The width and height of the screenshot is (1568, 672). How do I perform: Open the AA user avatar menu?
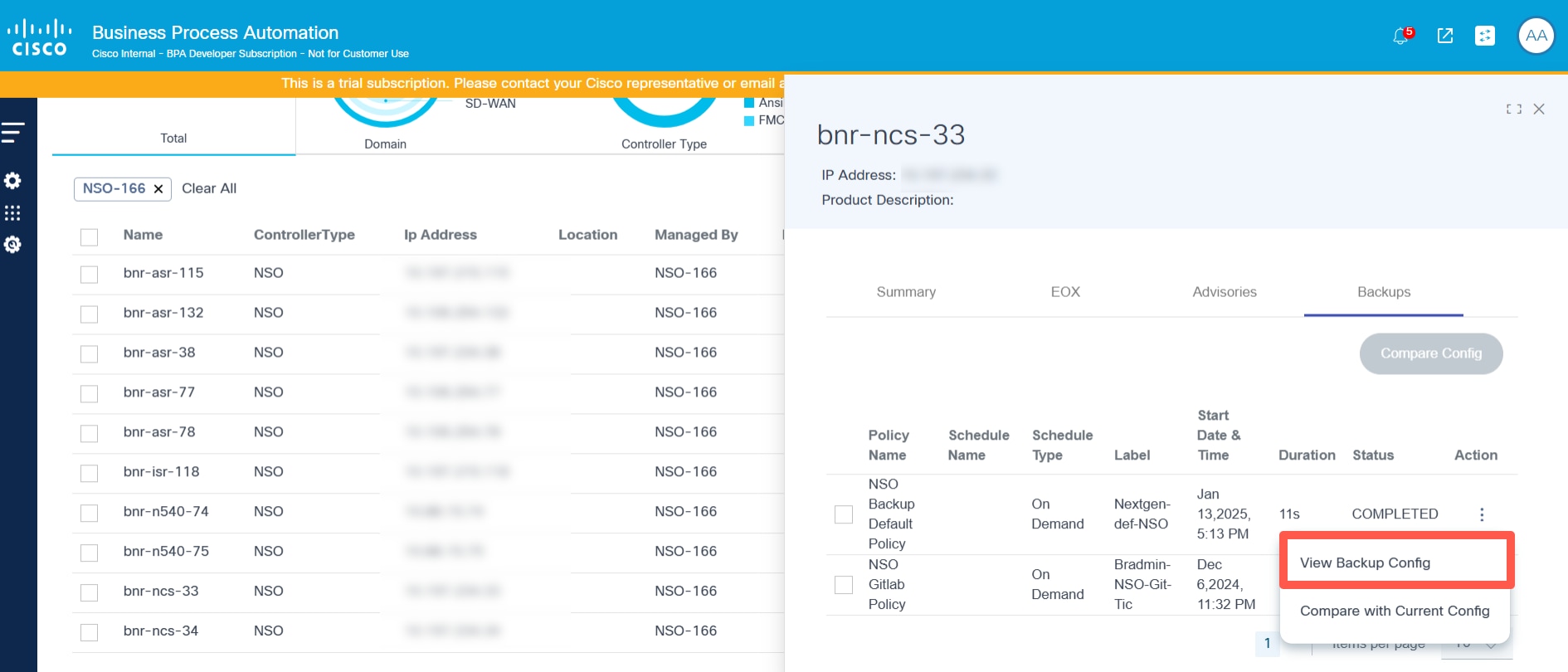(x=1536, y=36)
